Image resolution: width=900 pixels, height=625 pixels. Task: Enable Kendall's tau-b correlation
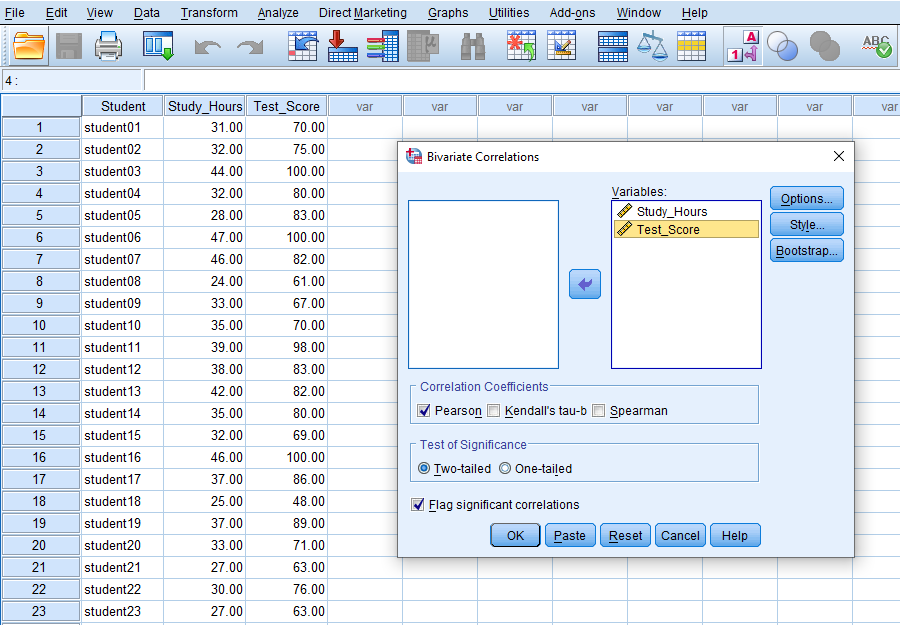[492, 410]
